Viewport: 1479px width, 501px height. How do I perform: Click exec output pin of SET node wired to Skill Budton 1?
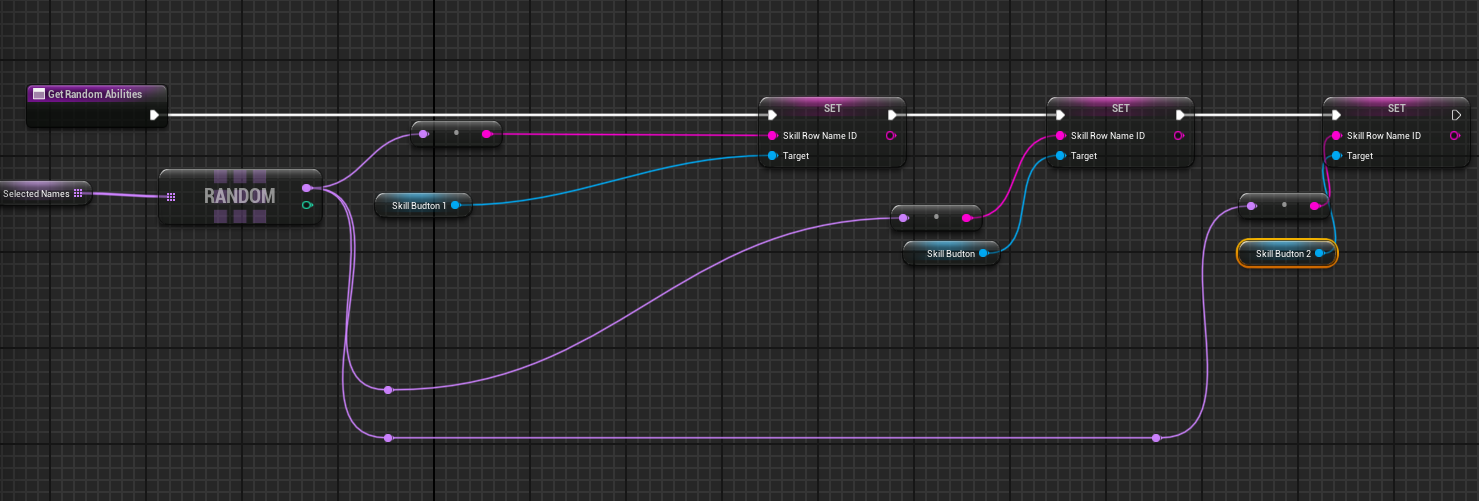click(x=892, y=115)
